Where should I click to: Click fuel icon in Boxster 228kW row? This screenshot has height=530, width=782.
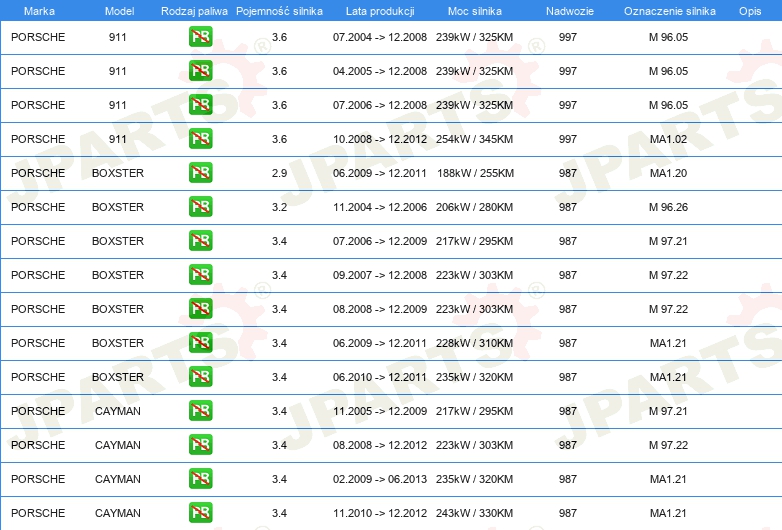tap(200, 343)
